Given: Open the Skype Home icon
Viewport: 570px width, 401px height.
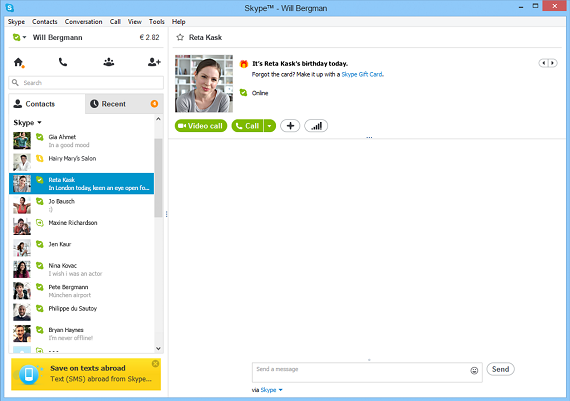Looking at the screenshot, I should pyautogui.click(x=19, y=63).
